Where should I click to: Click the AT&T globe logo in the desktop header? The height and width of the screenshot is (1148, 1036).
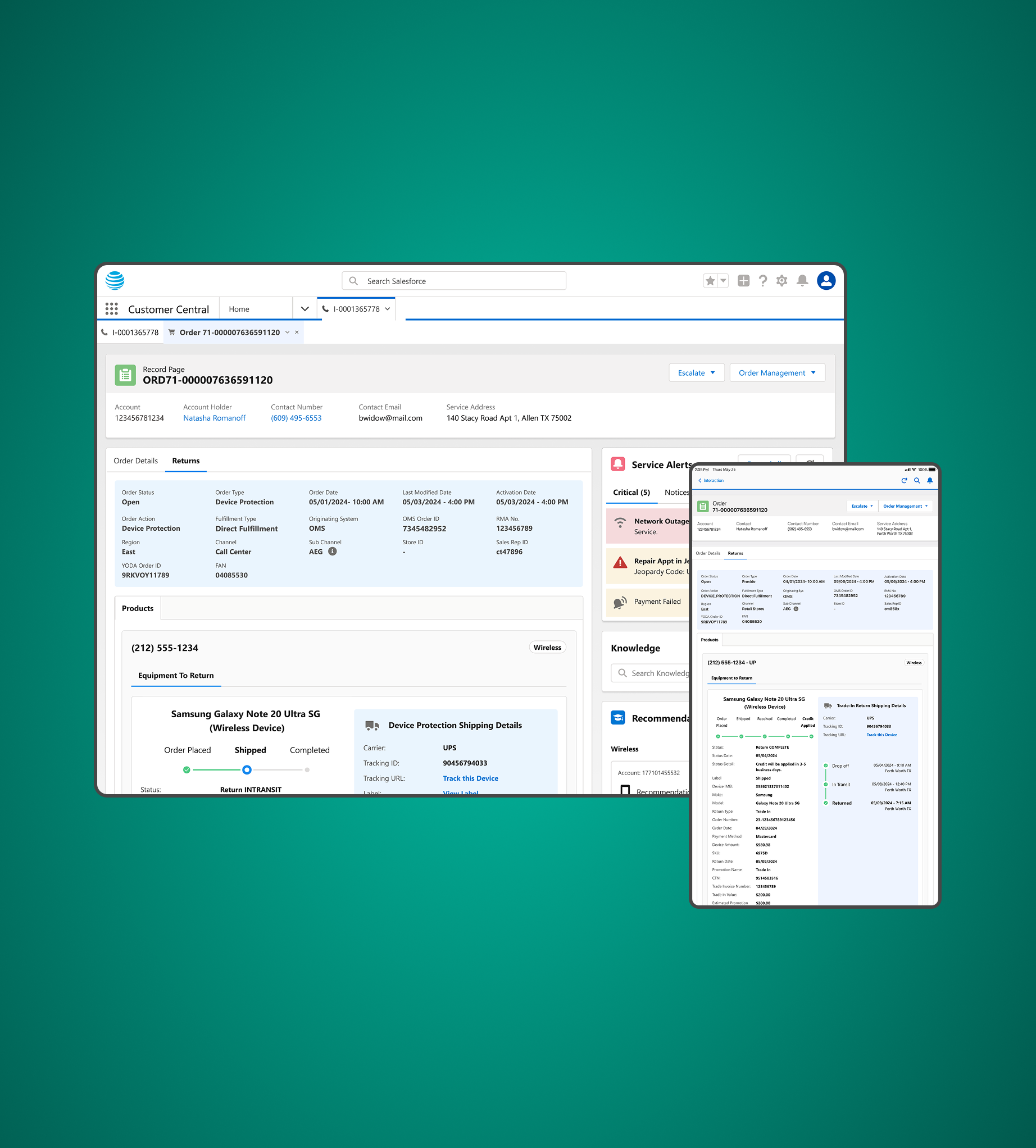click(115, 280)
